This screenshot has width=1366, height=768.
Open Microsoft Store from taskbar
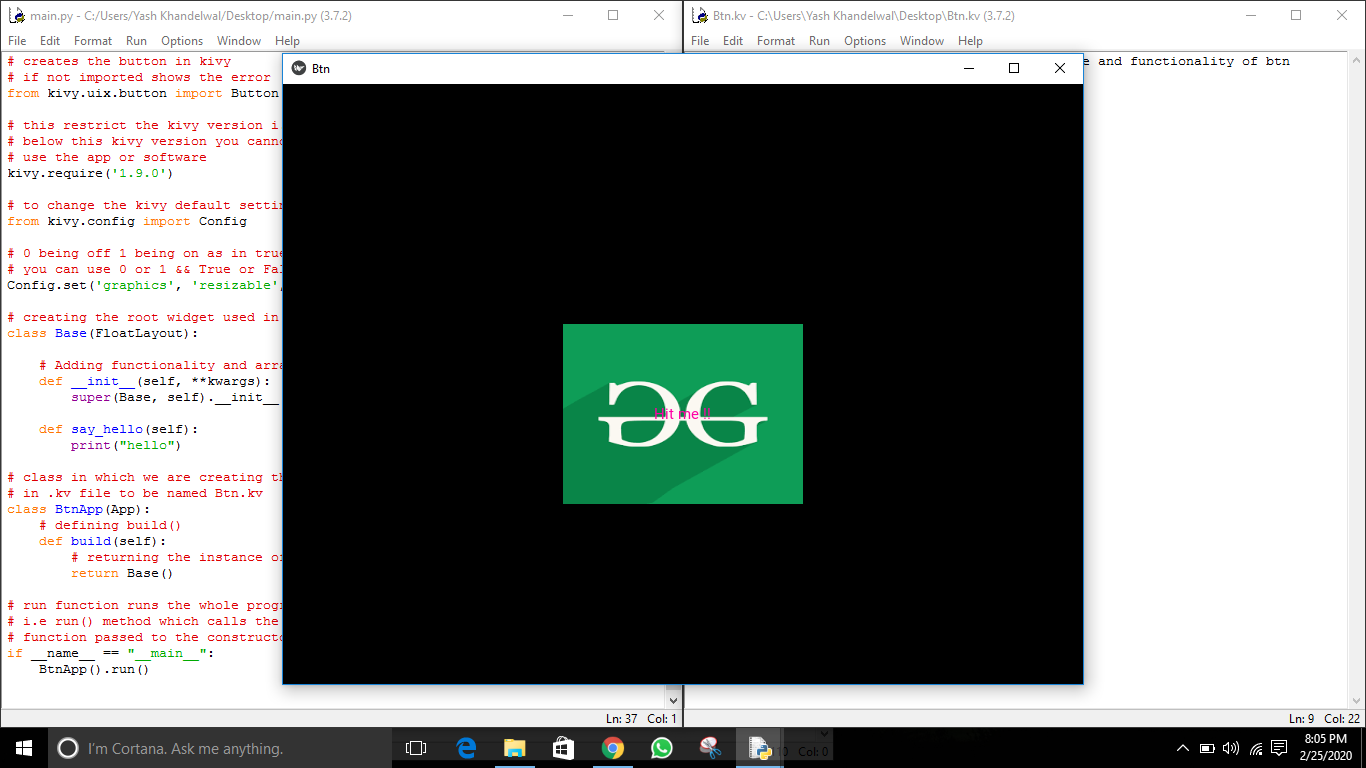click(x=563, y=748)
